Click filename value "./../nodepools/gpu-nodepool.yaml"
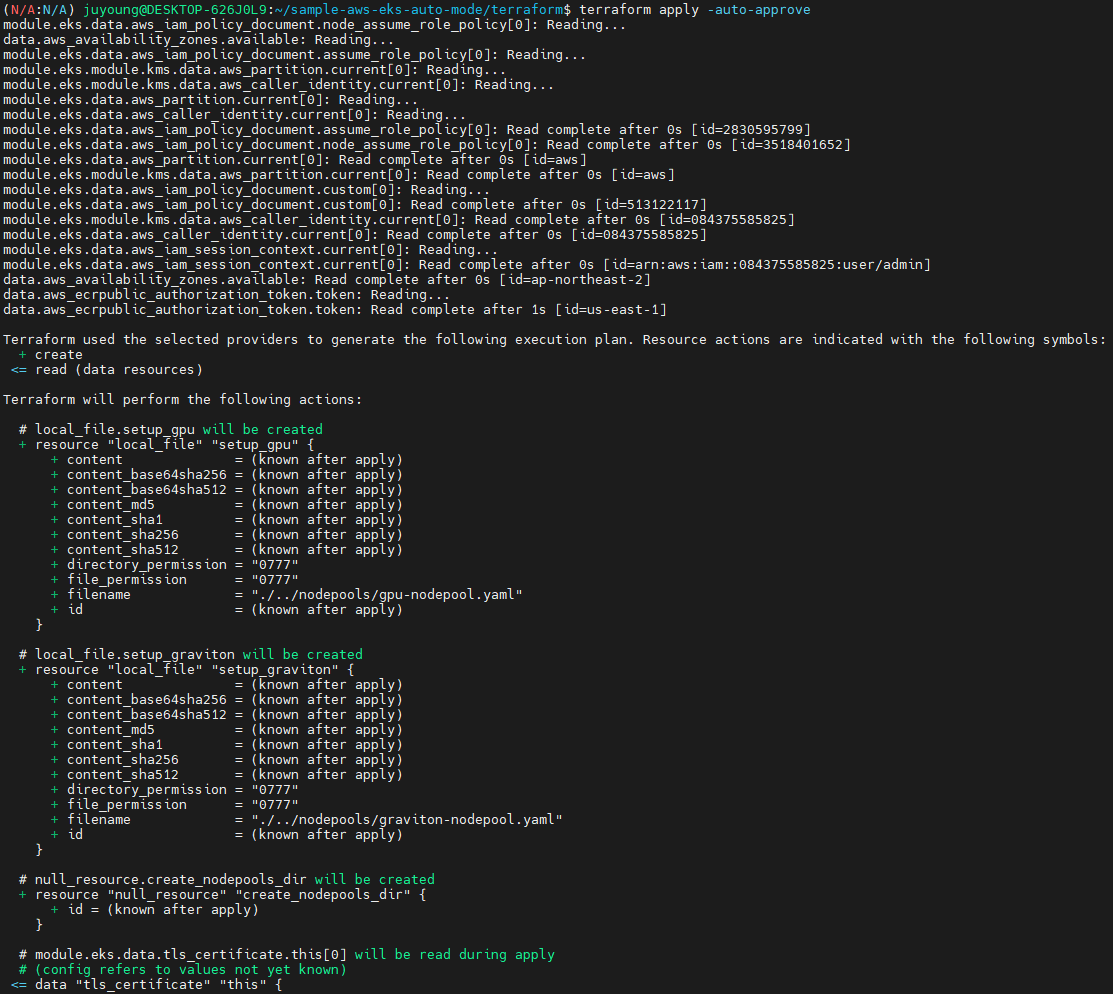This screenshot has width=1113, height=994. 387,594
